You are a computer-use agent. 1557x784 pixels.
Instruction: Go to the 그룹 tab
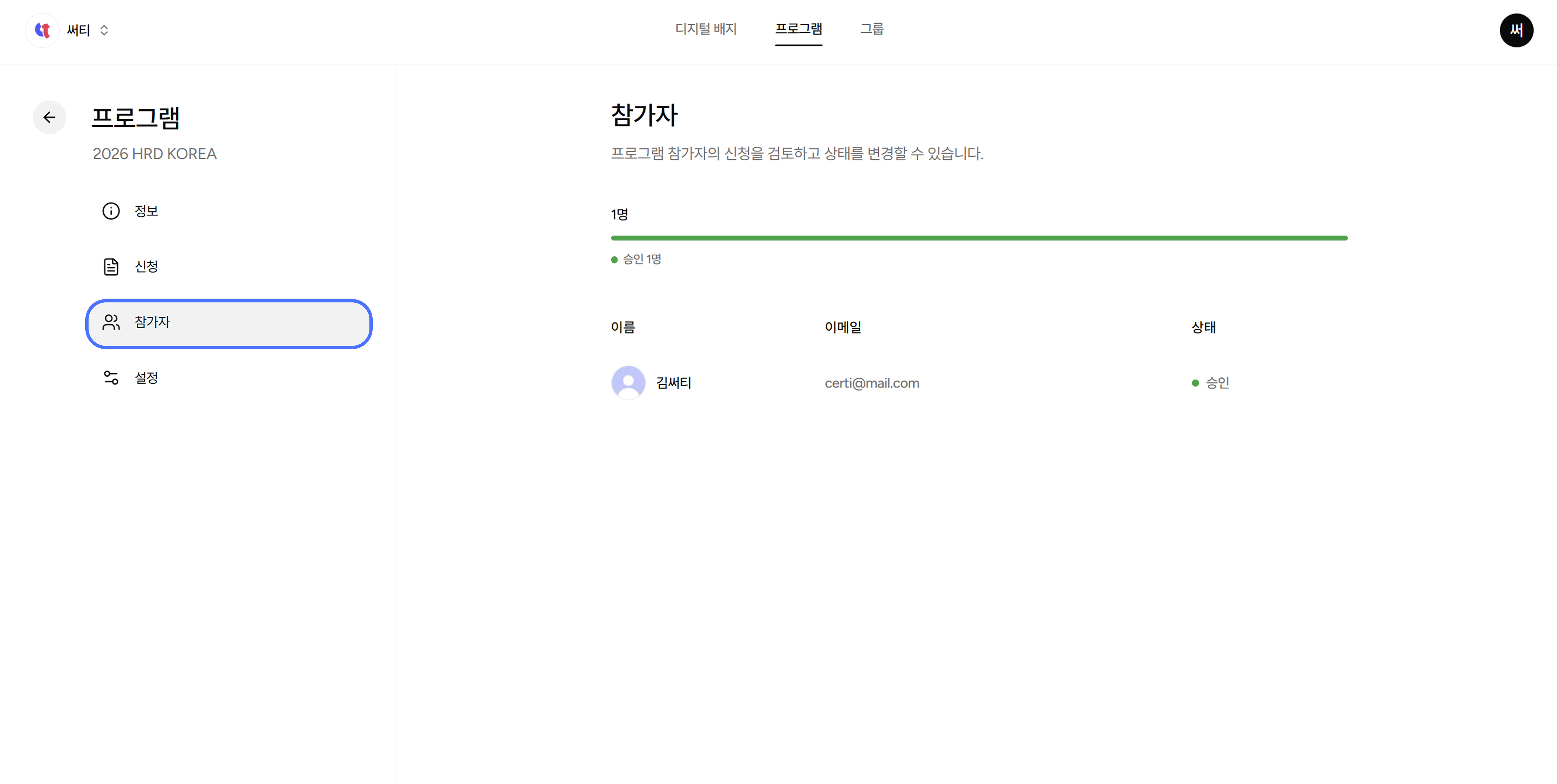872,29
